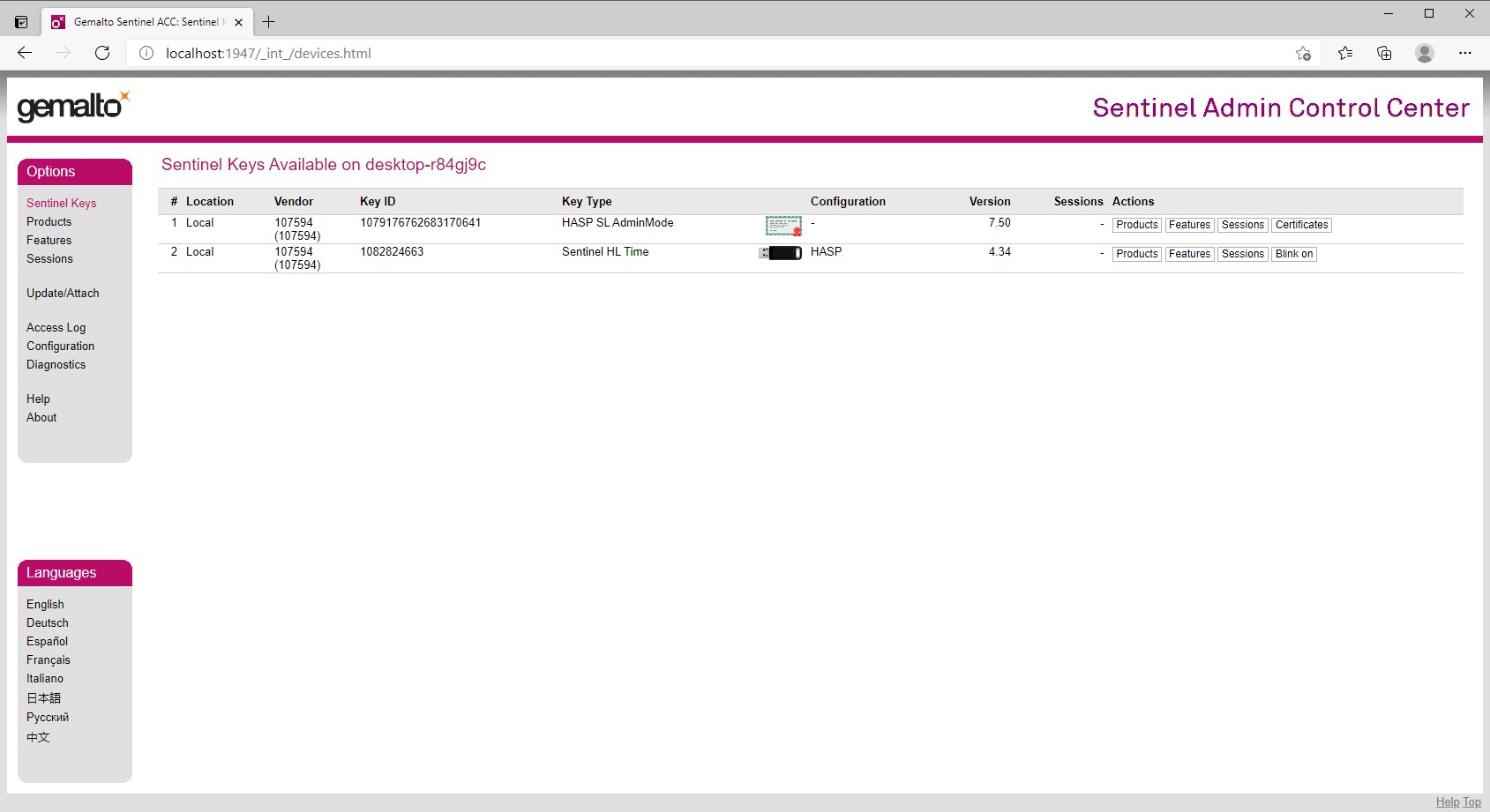Click the Key Type column header
1490x812 pixels.
coord(587,201)
